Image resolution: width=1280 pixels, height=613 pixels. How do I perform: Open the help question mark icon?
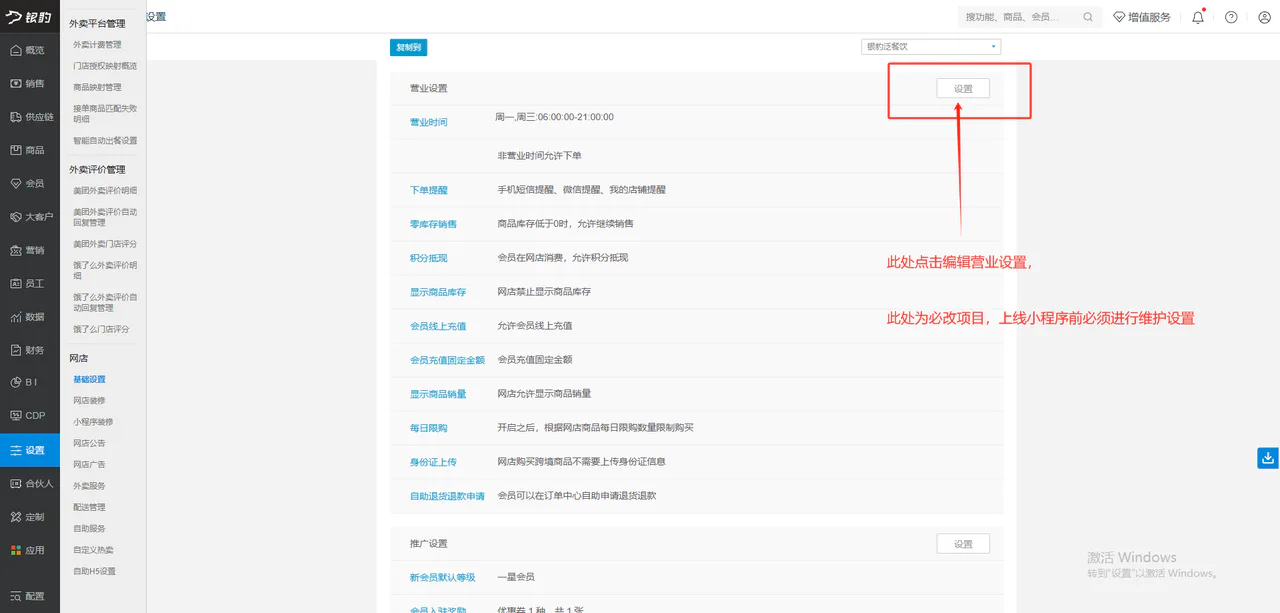[1231, 17]
